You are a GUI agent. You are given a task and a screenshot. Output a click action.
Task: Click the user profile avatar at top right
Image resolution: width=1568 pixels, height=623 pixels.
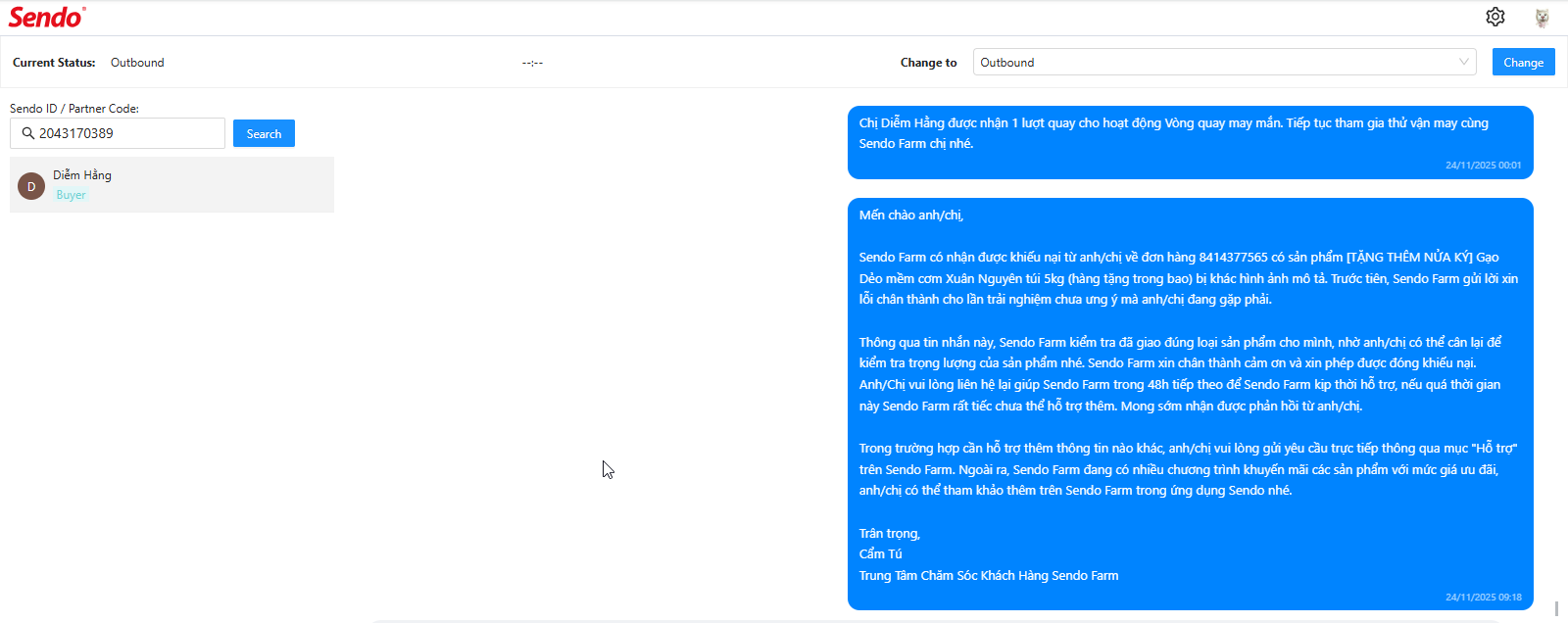coord(1542,18)
